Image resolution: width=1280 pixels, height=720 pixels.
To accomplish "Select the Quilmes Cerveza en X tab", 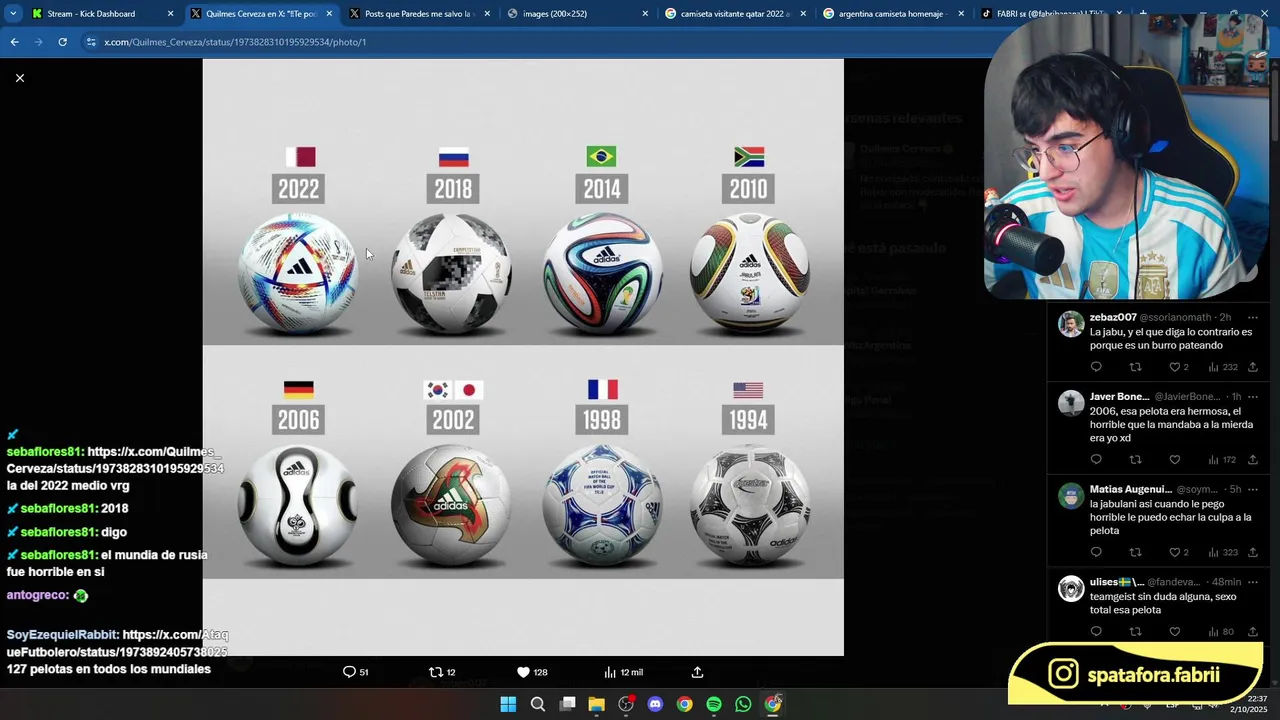I will click(x=260, y=14).
